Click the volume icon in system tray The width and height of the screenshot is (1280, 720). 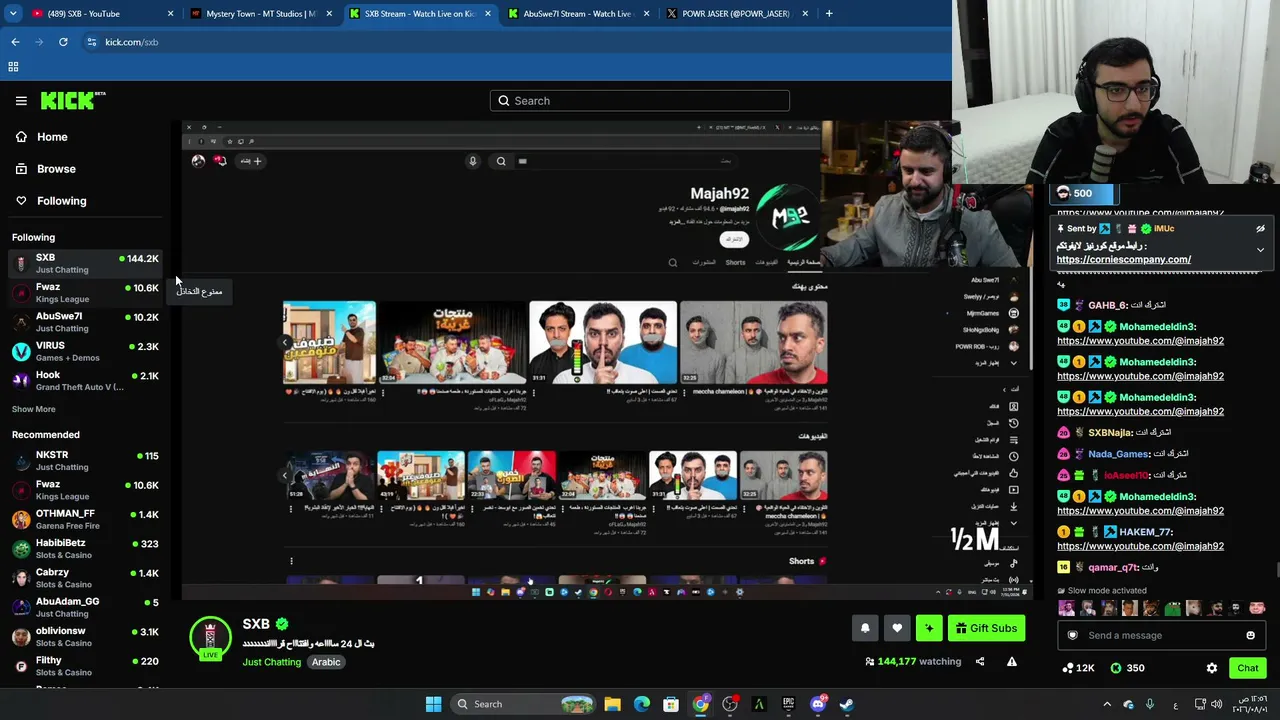1216,704
